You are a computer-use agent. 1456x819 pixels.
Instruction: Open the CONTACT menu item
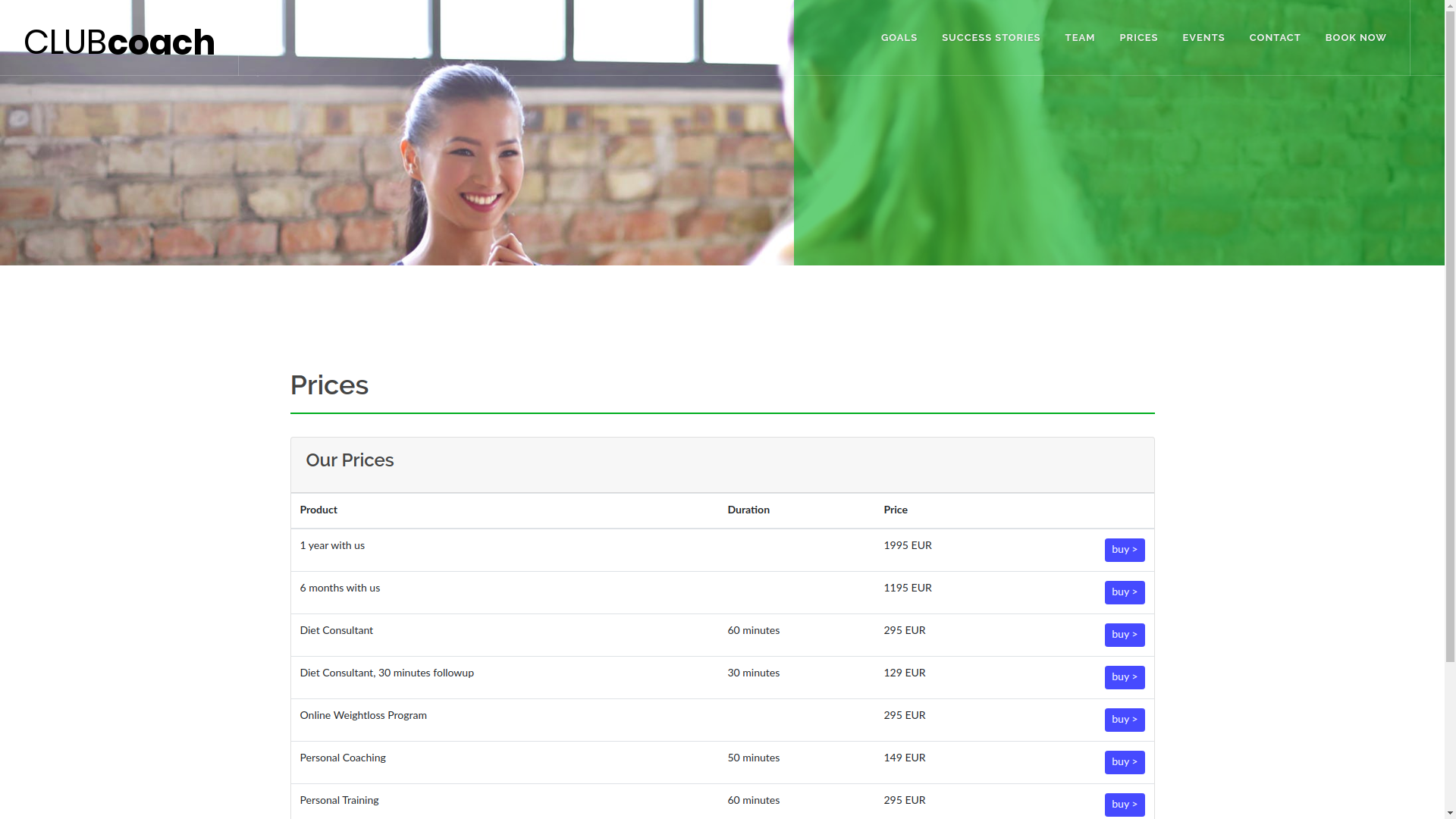[1274, 38]
